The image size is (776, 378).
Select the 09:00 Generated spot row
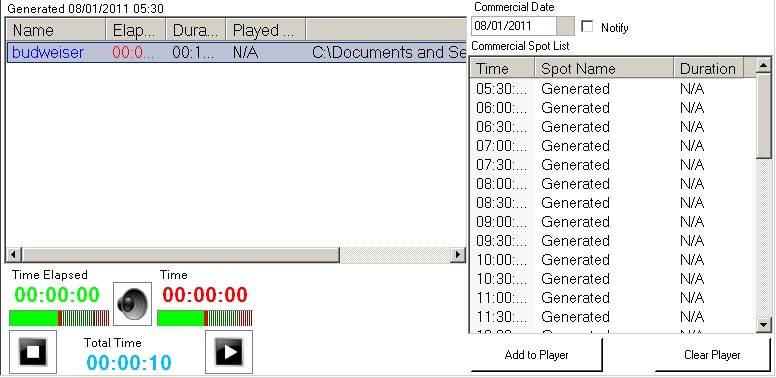[613, 222]
